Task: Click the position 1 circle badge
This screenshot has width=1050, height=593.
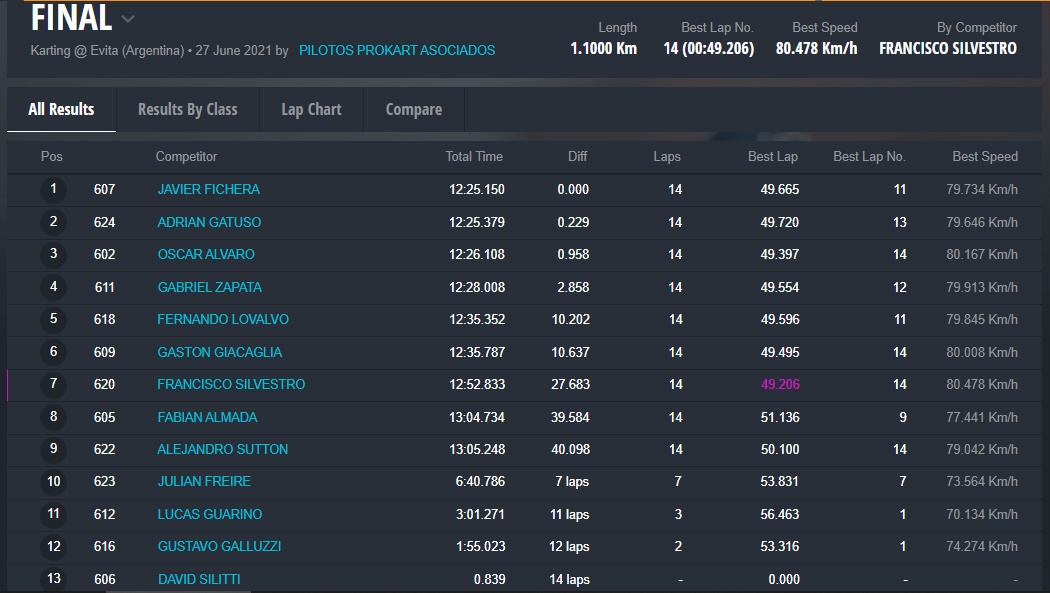Action: 53,189
